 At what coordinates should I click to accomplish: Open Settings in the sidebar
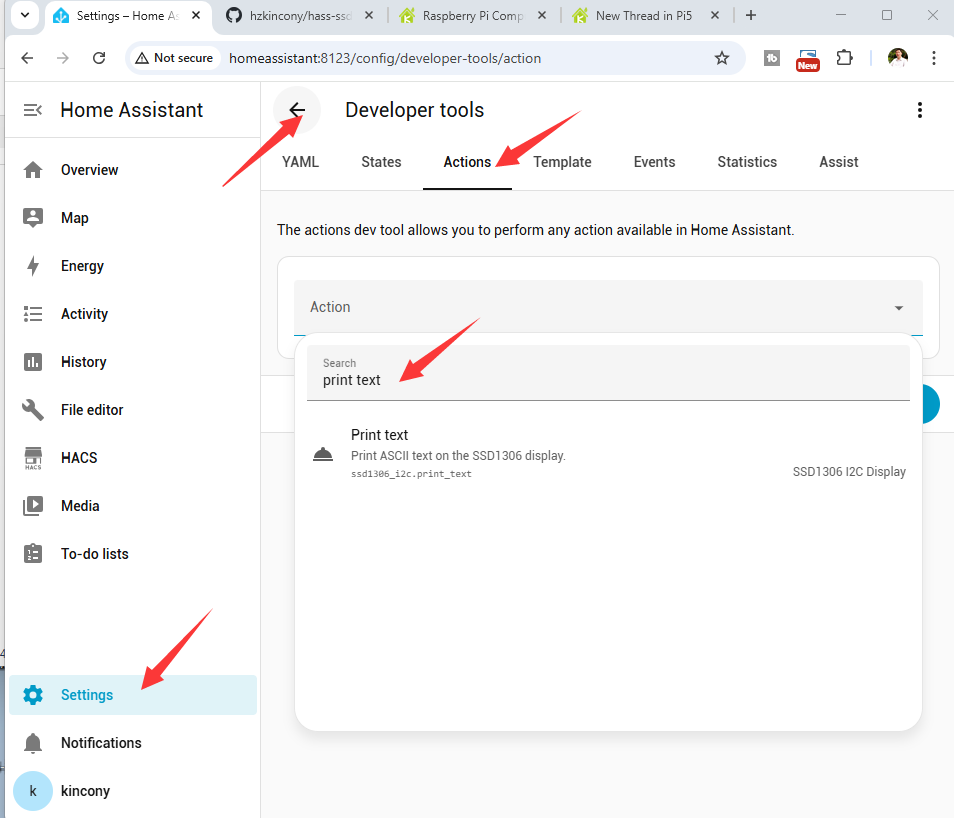tap(87, 695)
